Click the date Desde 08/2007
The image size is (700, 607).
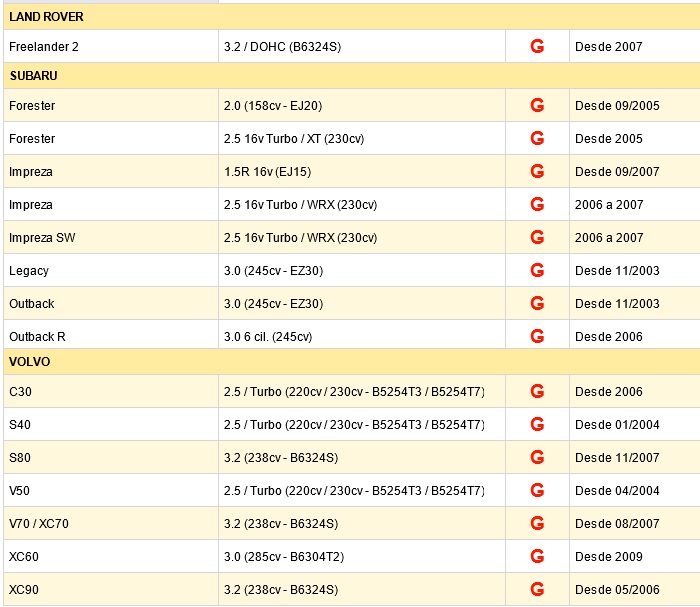pyautogui.click(x=617, y=524)
